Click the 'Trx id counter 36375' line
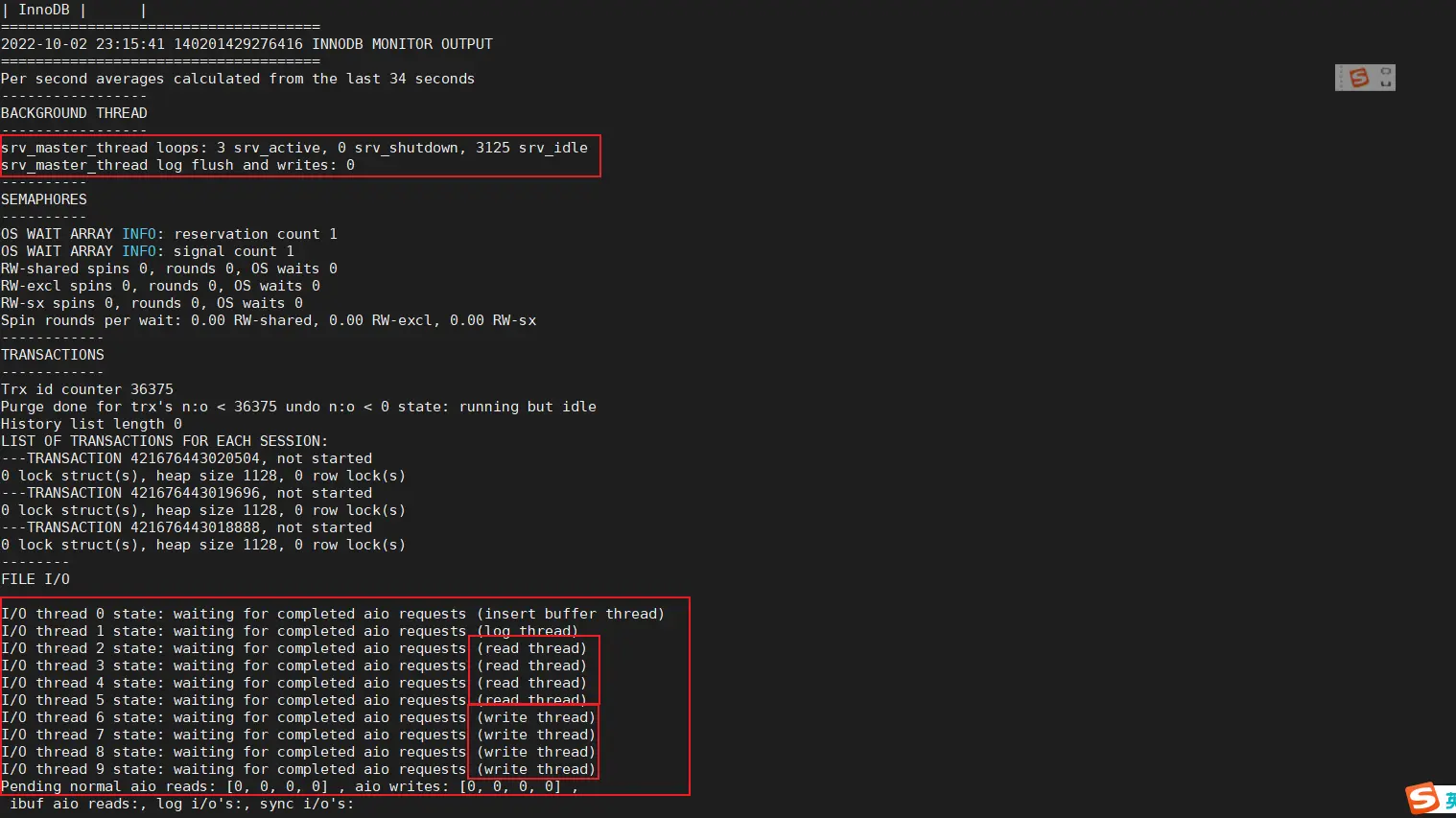Image resolution: width=1456 pixels, height=818 pixels. [87, 389]
